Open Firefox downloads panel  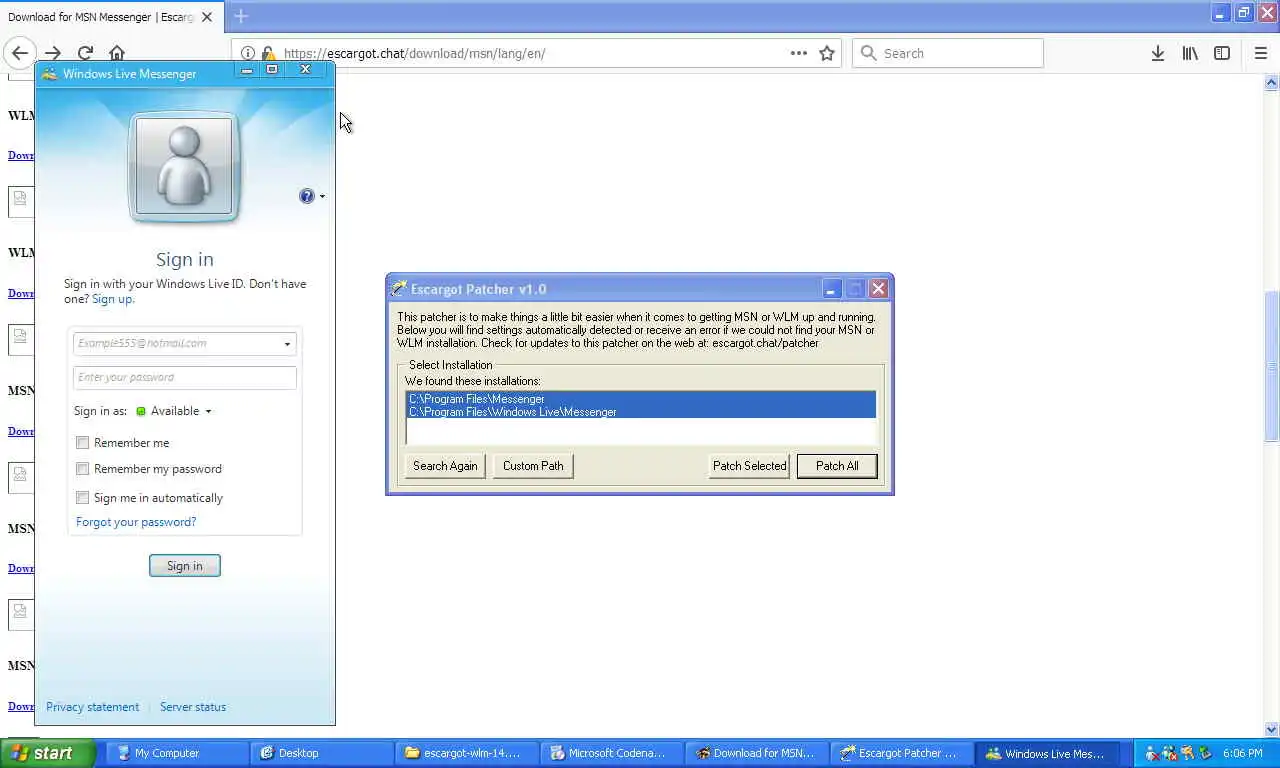pyautogui.click(x=1157, y=53)
